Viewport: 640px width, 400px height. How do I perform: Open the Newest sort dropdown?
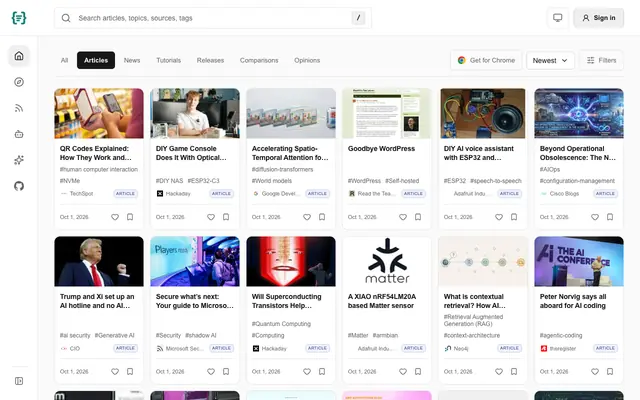point(550,60)
